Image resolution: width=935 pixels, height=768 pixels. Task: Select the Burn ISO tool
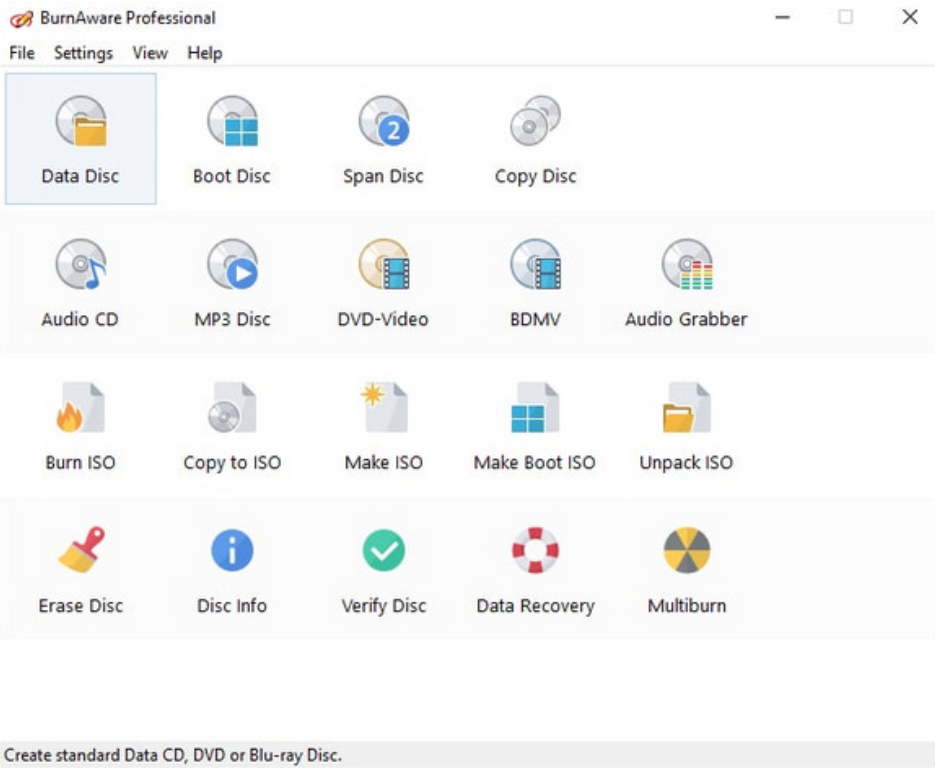[x=81, y=426]
